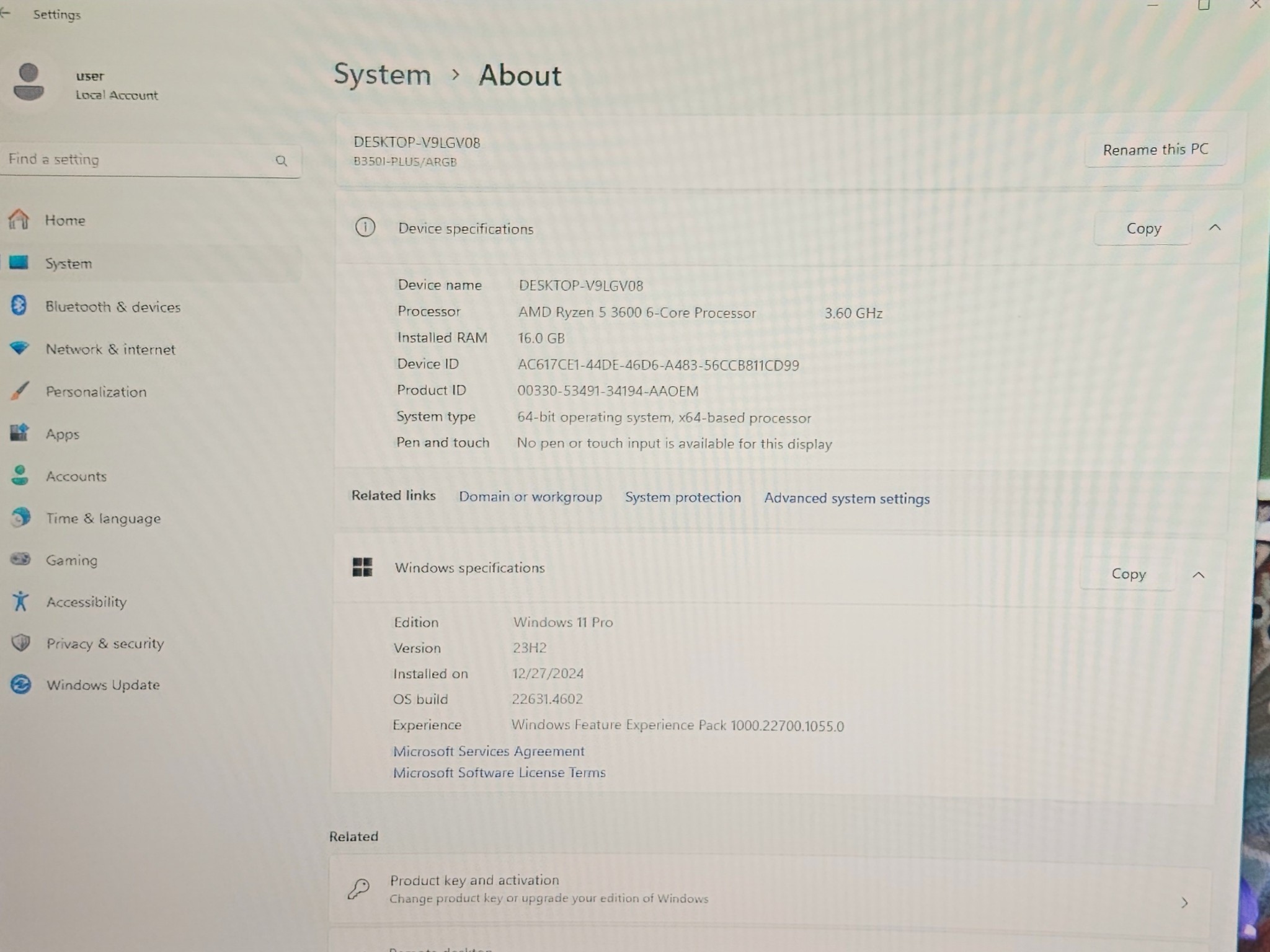Open the Accessibility figure icon
Viewport: 1270px width, 952px height.
point(20,601)
